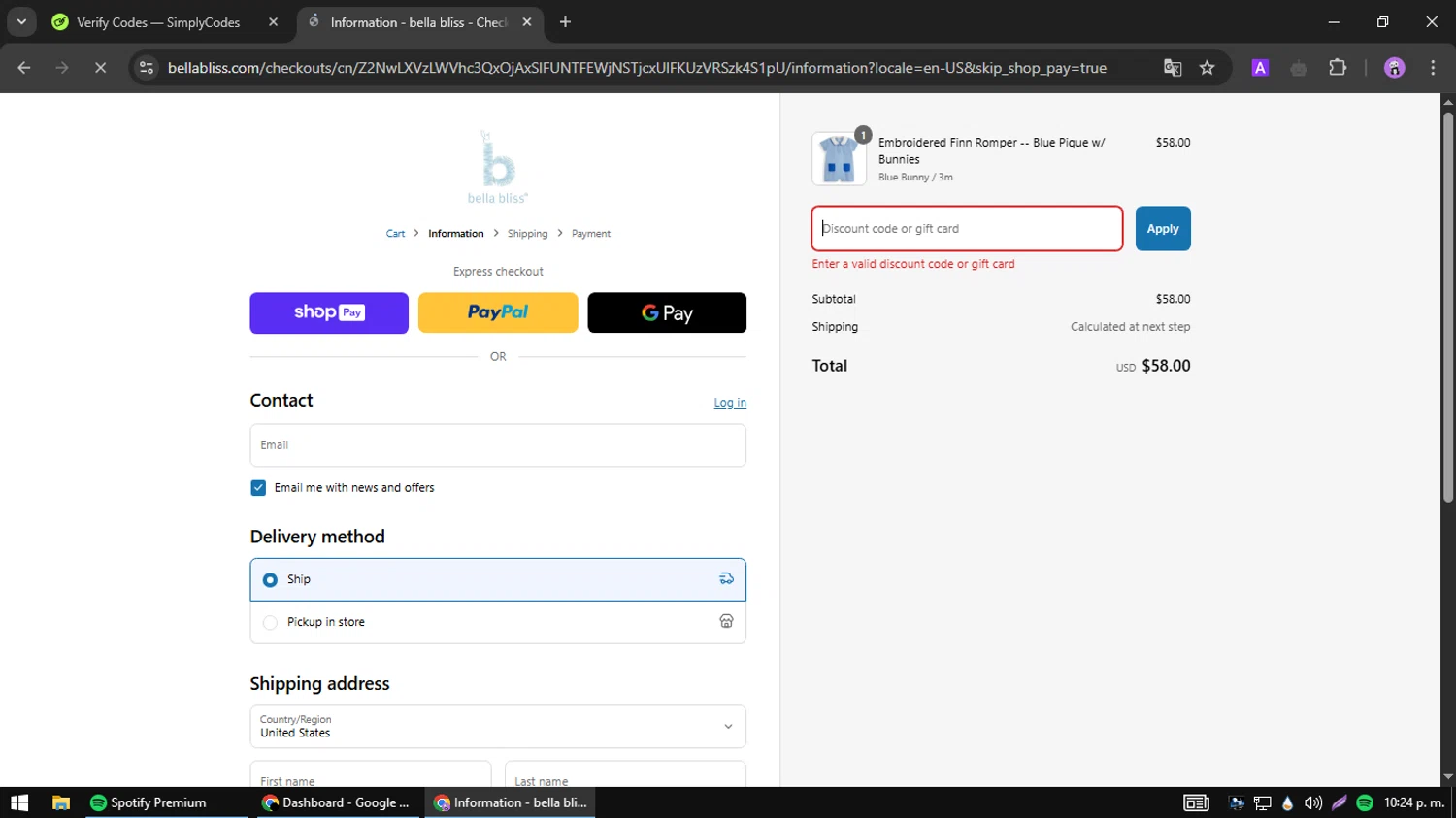Viewport: 1456px width, 818px height.
Task: Open the Windows Start menu
Action: 19,802
